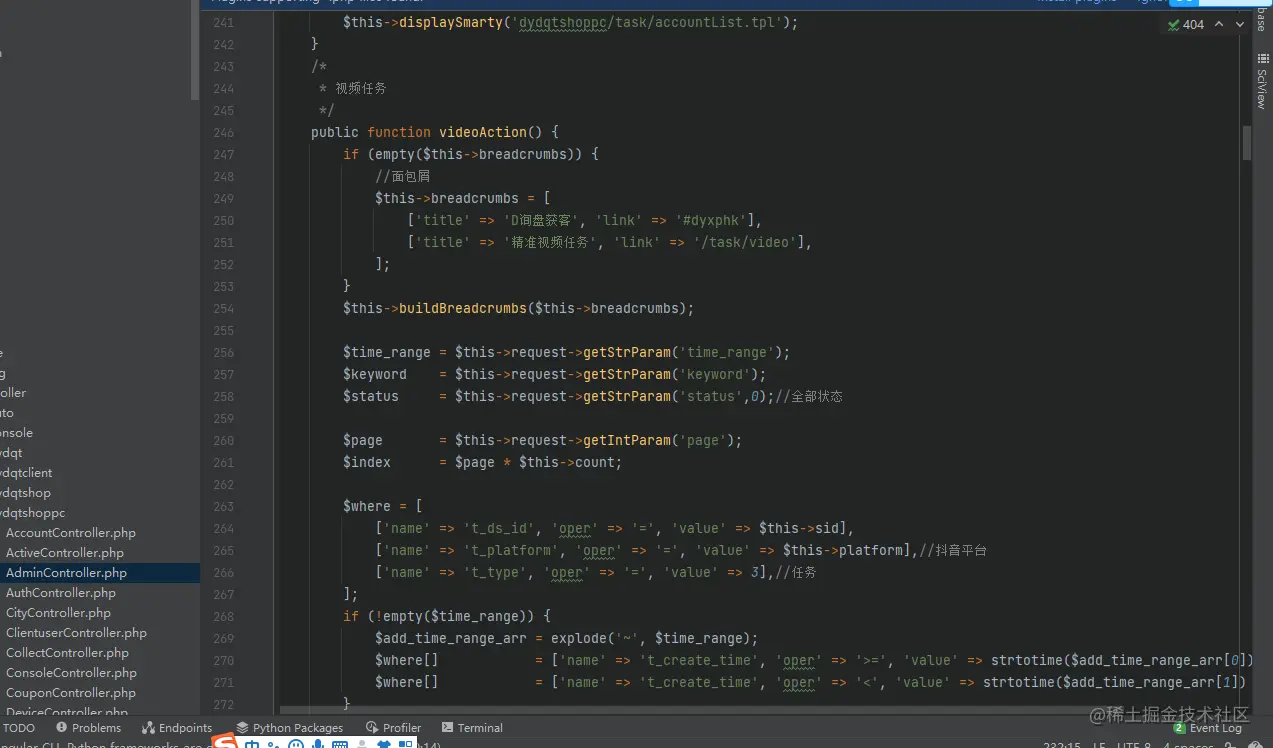This screenshot has height=748, width=1273.
Task: Open the Terminal tool window
Action: 472,728
